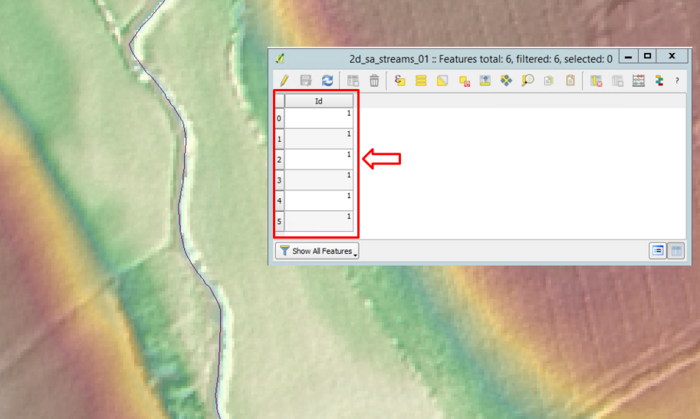
Task: Open the Show All Features filter dropdown
Action: tap(317, 251)
